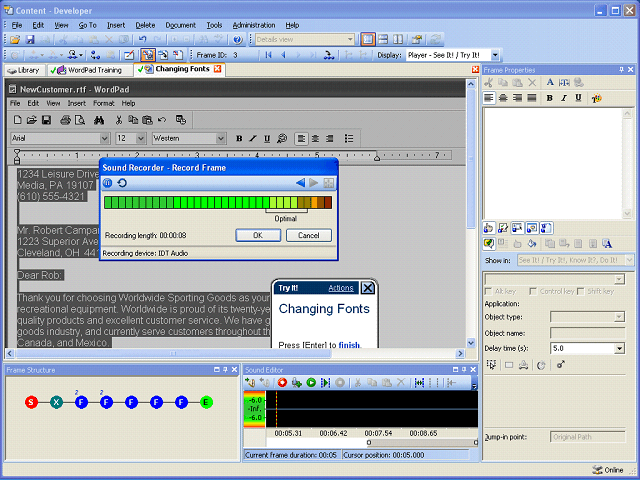Screen dimensions: 640x480
Task: Click font A icon in Frame Properties
Action: click(550, 82)
